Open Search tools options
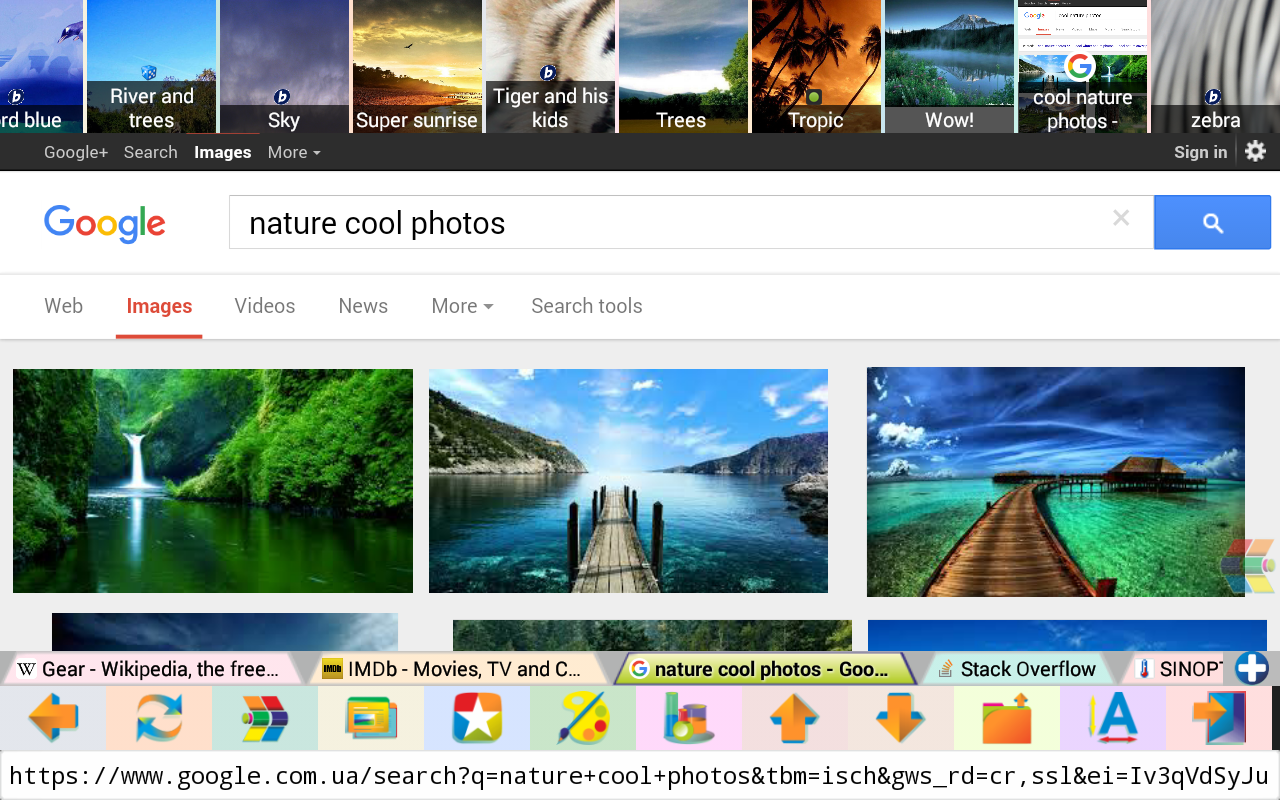The height and width of the screenshot is (800, 1280). 587,306
